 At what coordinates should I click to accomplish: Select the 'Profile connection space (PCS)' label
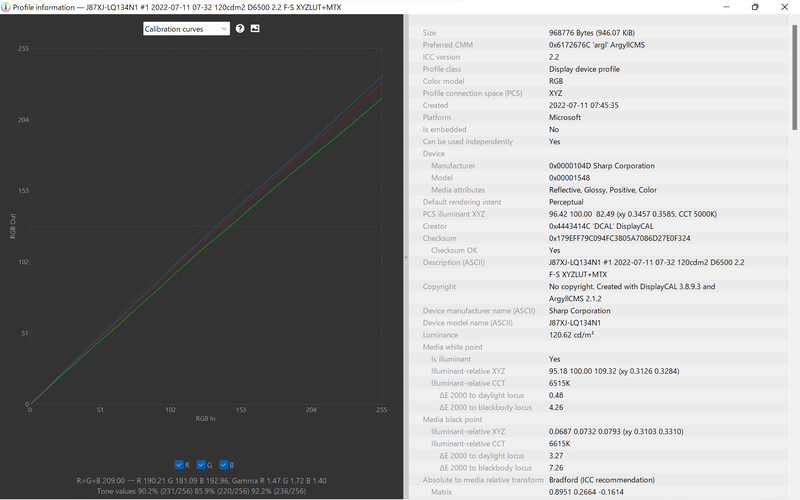472,93
